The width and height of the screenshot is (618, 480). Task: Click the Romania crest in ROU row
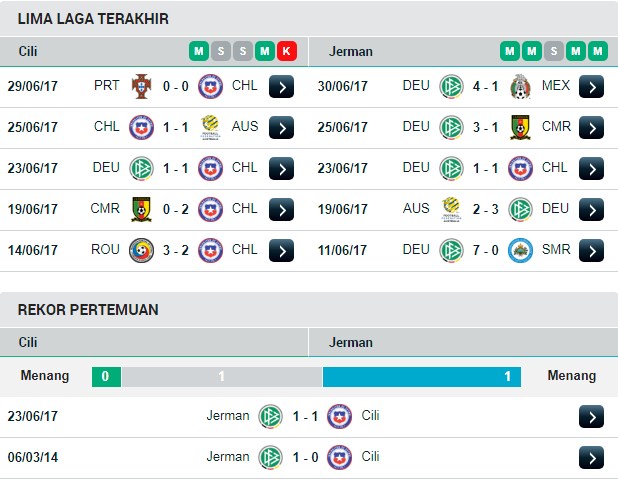(141, 250)
